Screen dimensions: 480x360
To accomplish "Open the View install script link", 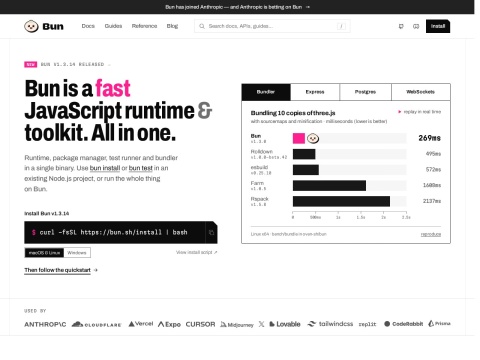I will (x=196, y=252).
